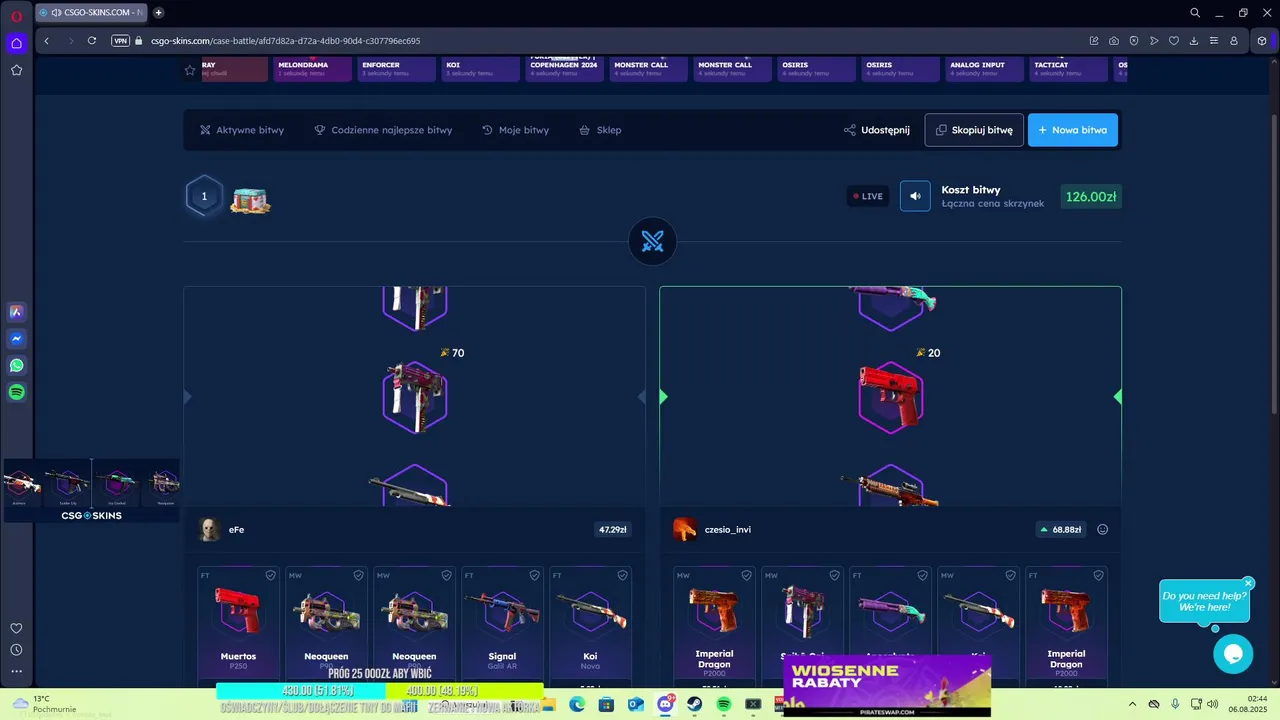Click the star icon beside live drops

click(190, 70)
